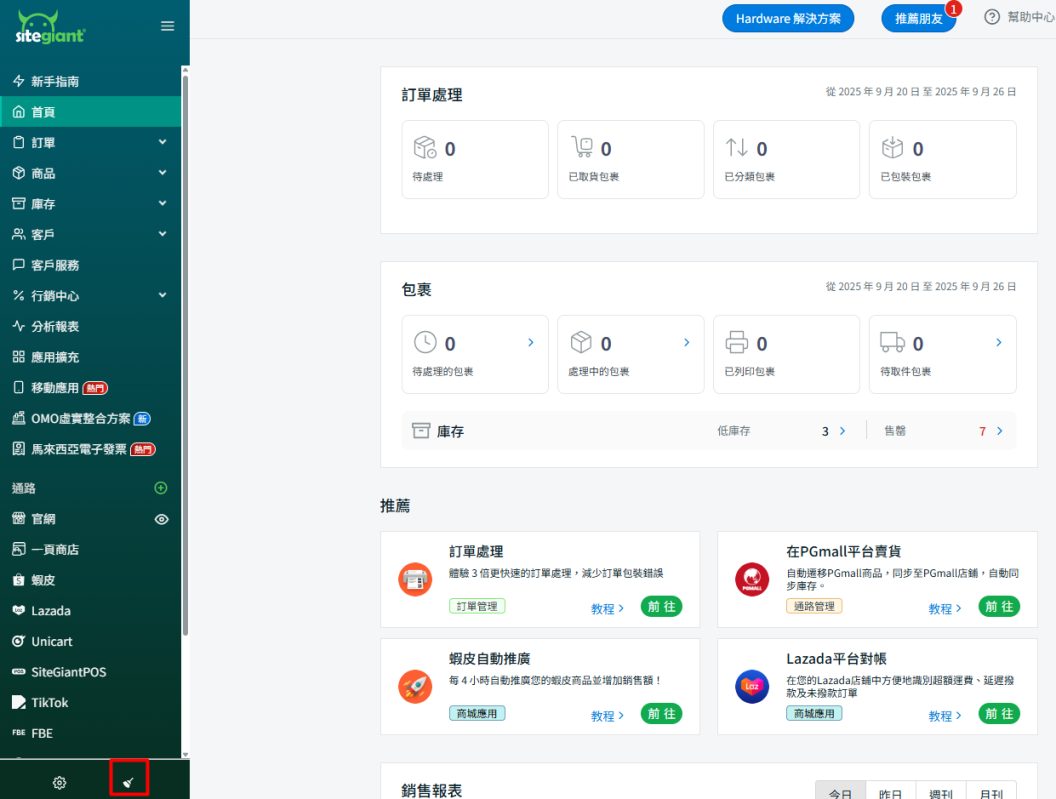1056x799 pixels.
Task: Select 應用擴充 from the sidebar
Action: [x=55, y=357]
